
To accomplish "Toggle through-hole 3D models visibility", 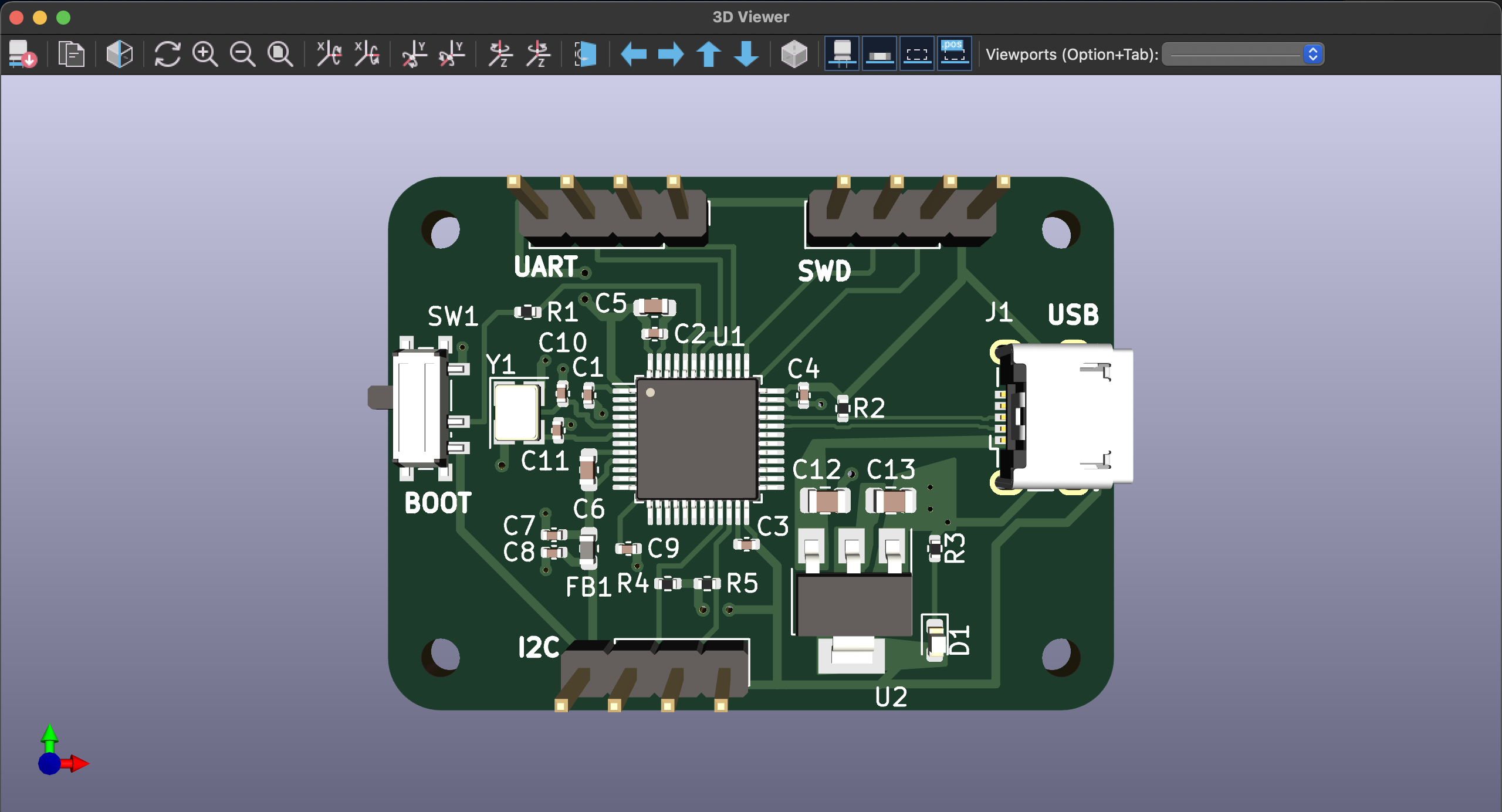I will (843, 54).
